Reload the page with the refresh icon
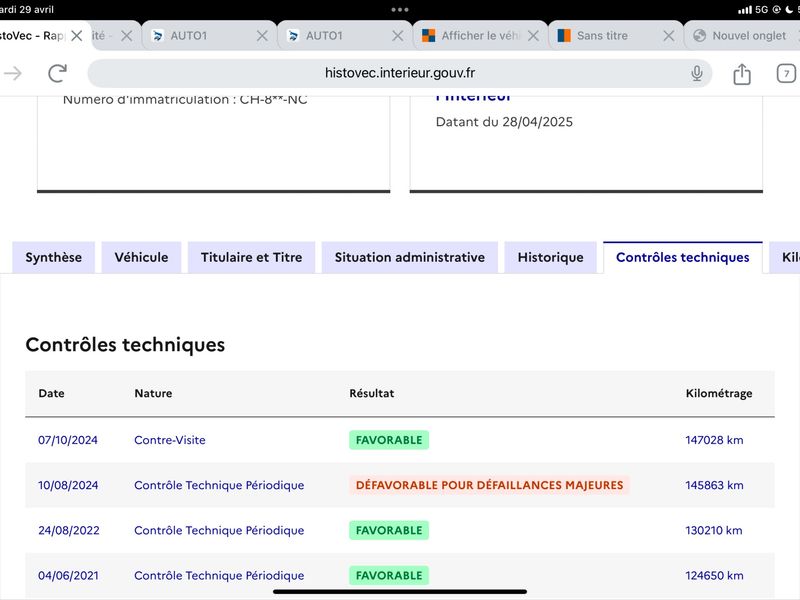The image size is (800, 600). (x=57, y=73)
